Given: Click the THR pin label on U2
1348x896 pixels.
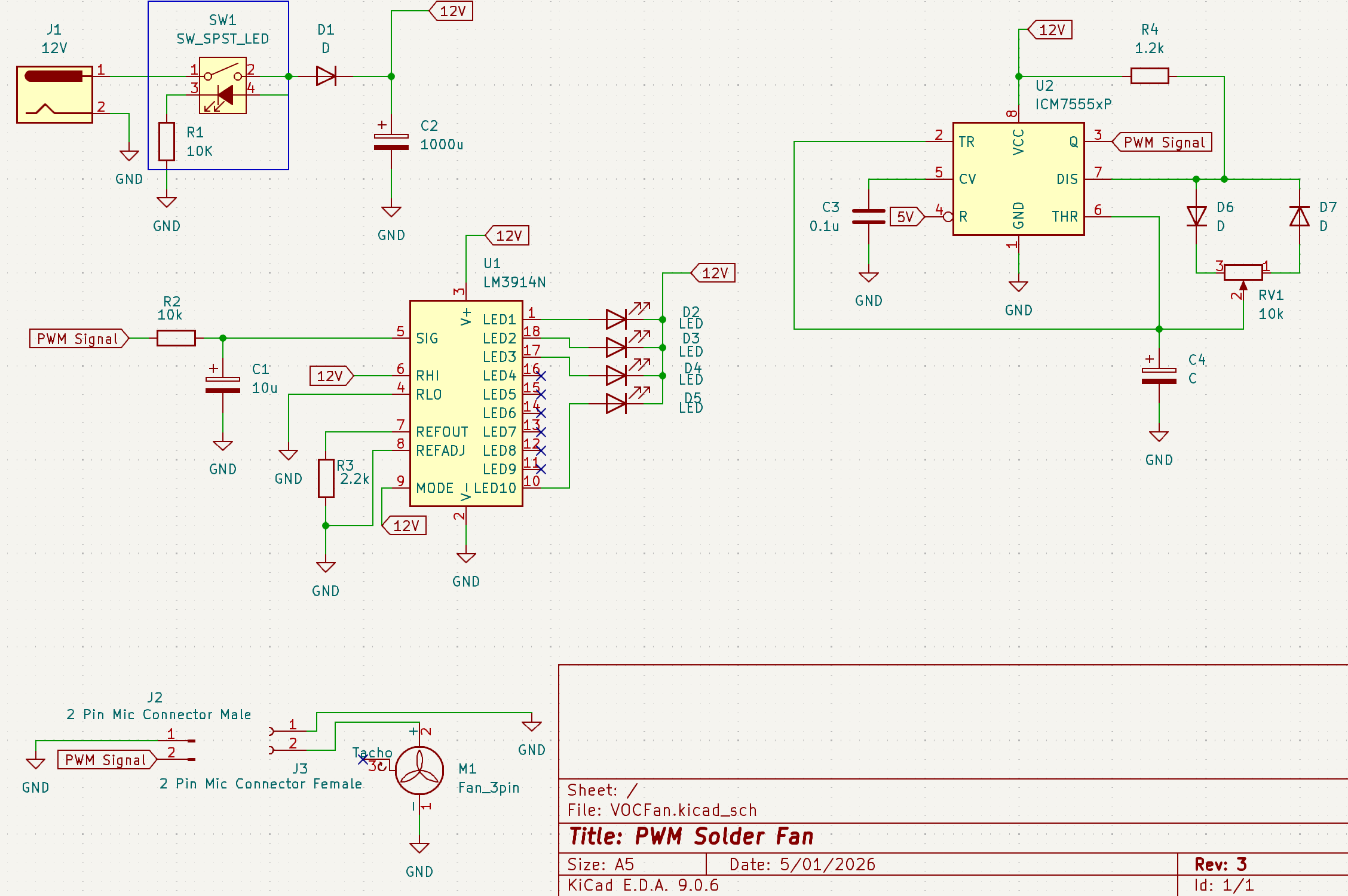Looking at the screenshot, I should click(x=1065, y=216).
